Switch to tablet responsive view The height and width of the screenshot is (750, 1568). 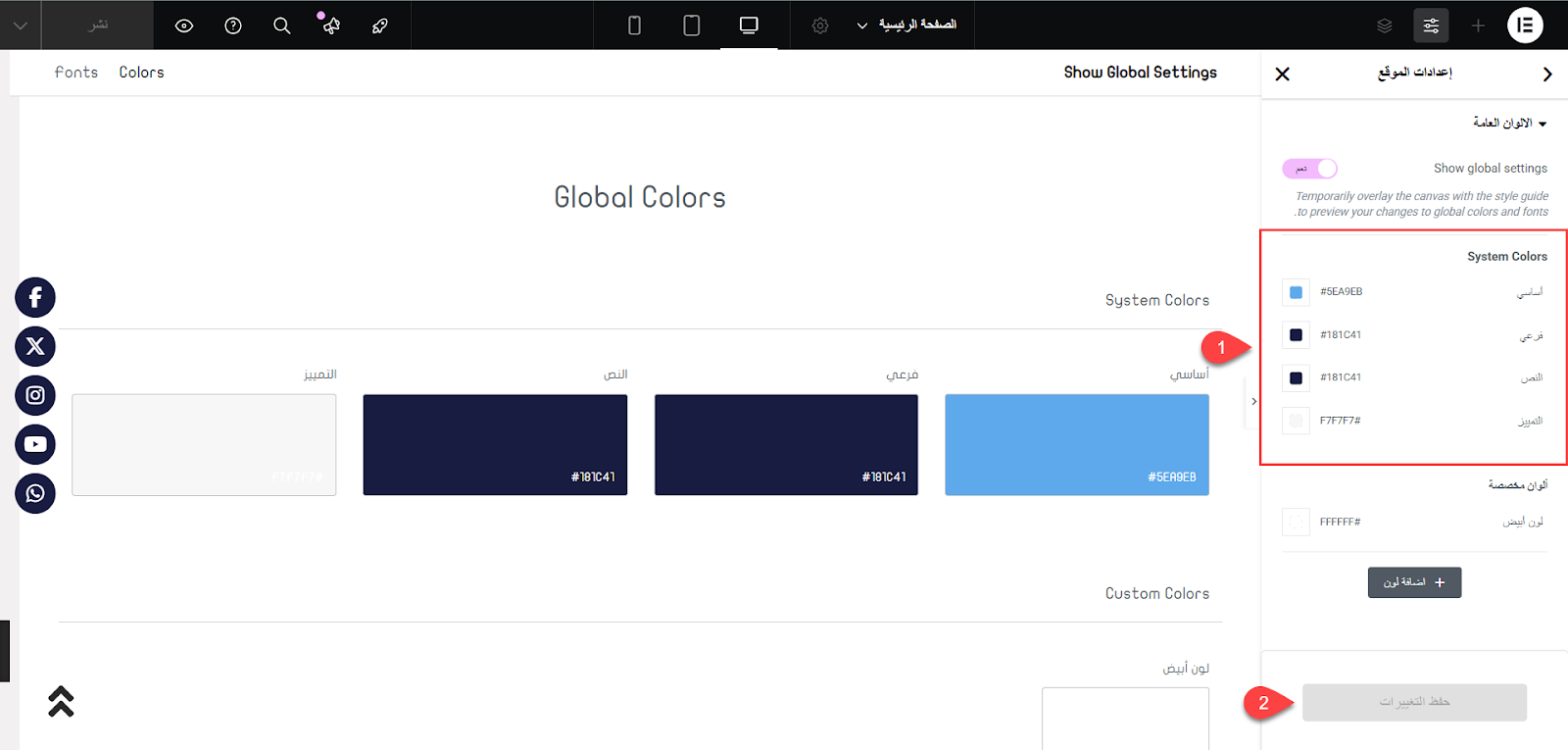point(691,25)
